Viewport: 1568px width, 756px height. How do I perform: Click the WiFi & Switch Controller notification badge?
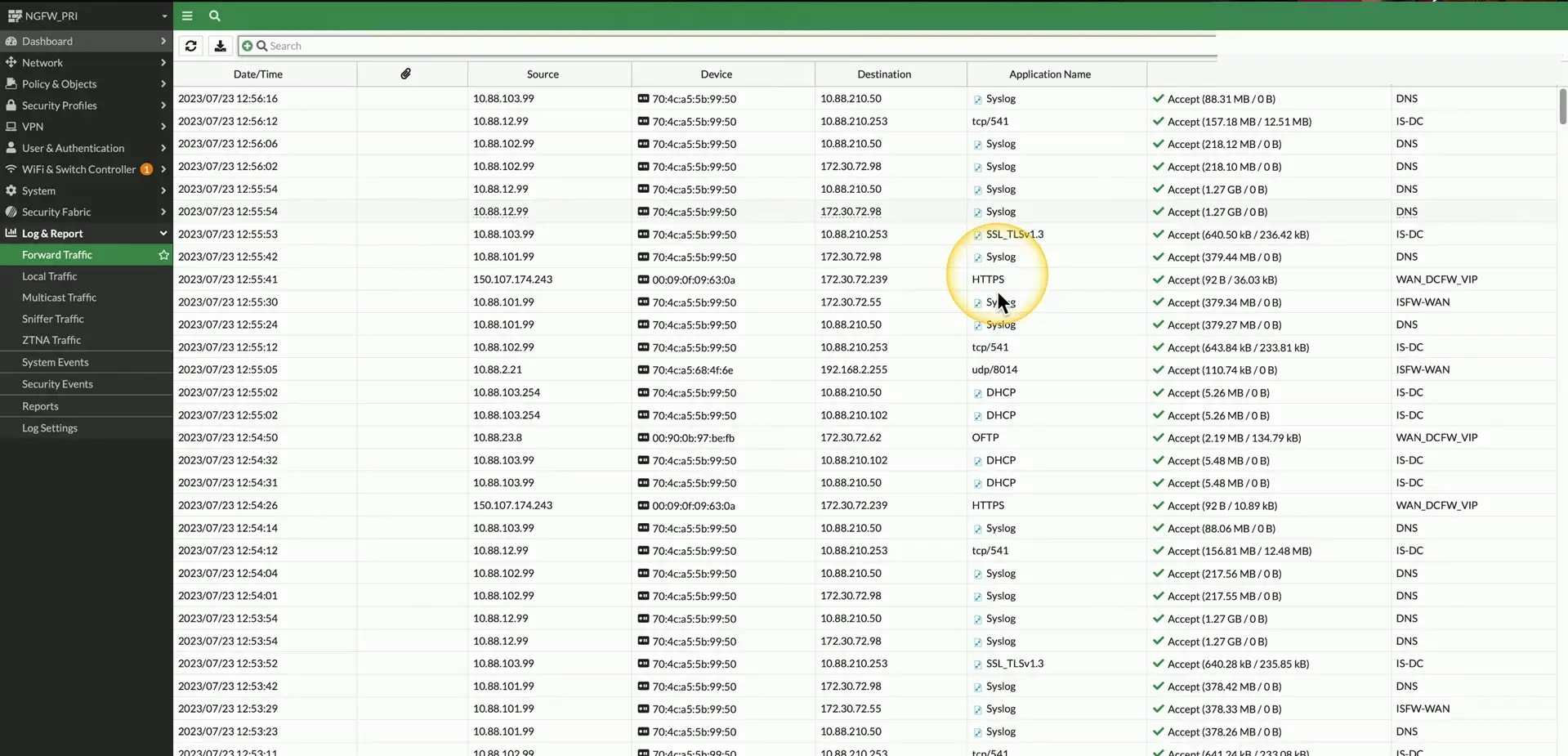pos(146,169)
